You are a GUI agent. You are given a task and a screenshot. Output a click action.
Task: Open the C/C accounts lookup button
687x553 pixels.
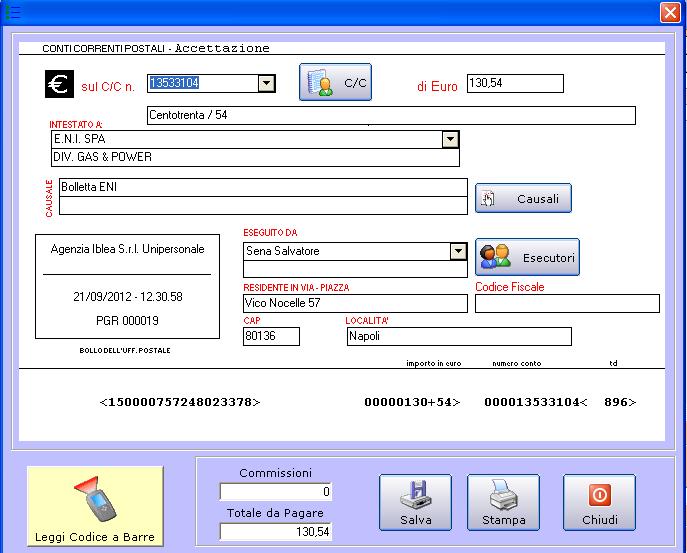coord(335,82)
